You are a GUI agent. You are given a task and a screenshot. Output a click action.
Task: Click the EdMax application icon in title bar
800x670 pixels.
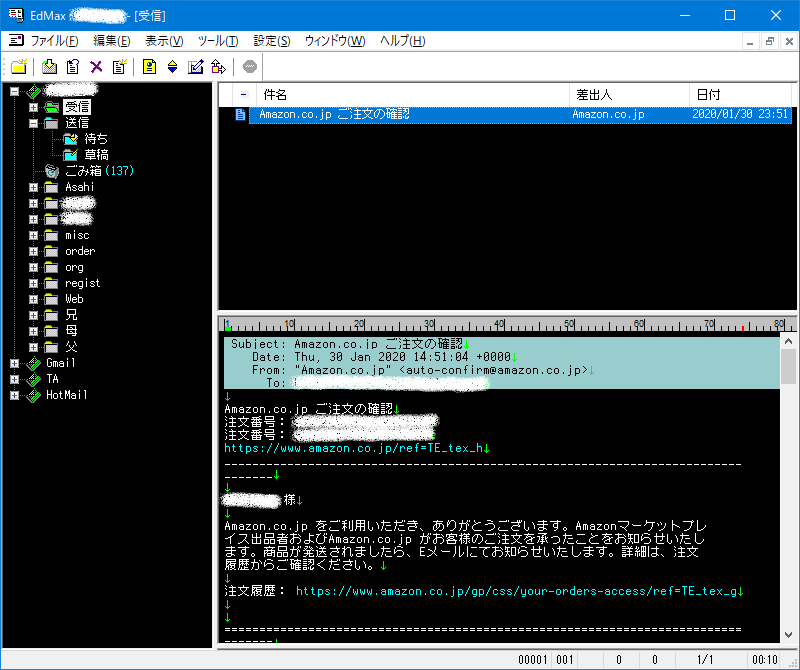(15, 15)
